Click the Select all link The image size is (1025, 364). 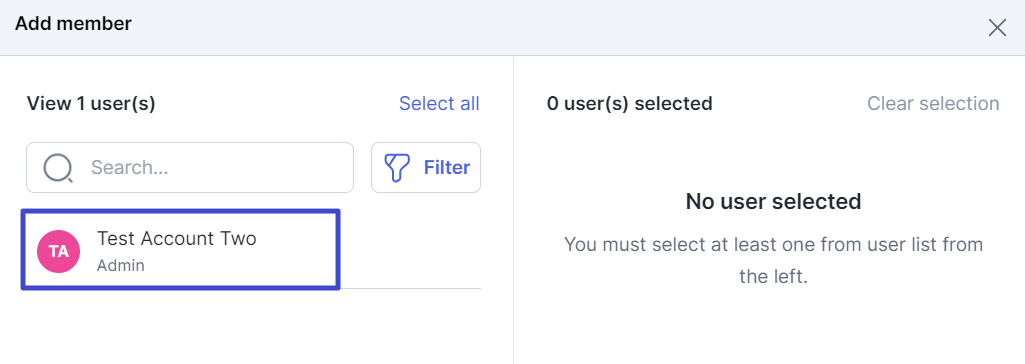pos(439,104)
